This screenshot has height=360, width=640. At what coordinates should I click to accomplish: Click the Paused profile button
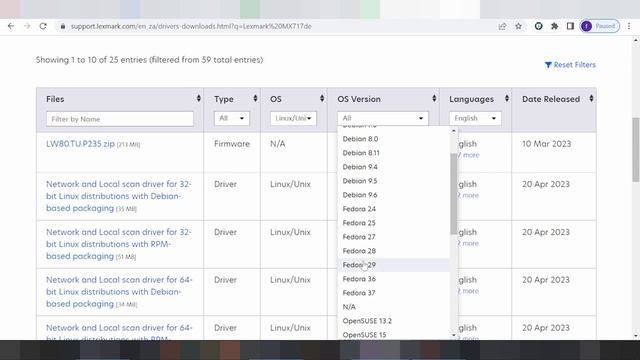click(x=600, y=26)
